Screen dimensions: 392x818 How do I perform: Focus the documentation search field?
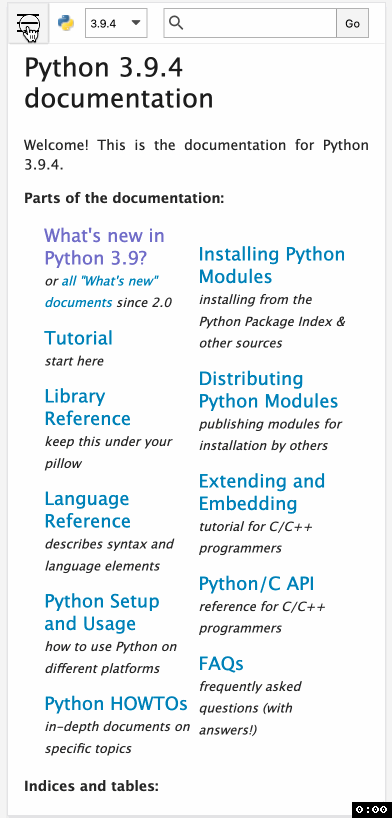pos(259,23)
